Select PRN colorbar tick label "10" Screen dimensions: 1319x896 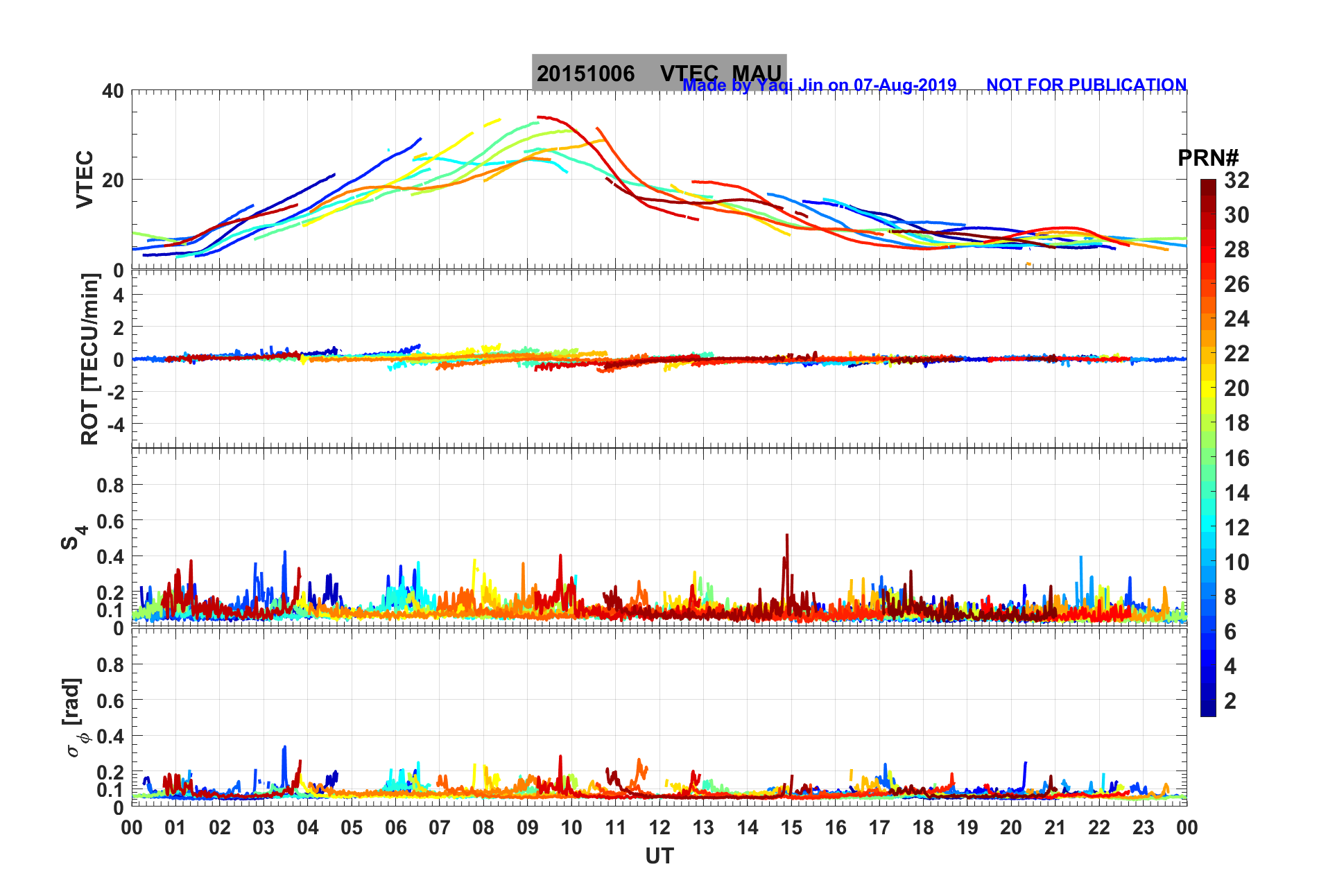[1236, 562]
